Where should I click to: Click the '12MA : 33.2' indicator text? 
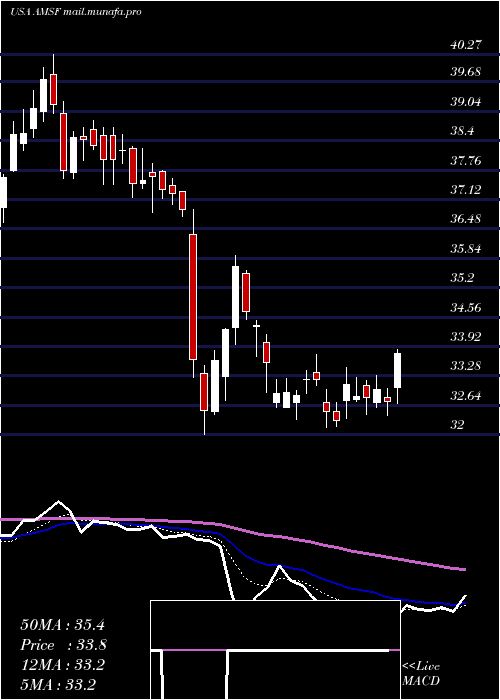(x=62, y=665)
